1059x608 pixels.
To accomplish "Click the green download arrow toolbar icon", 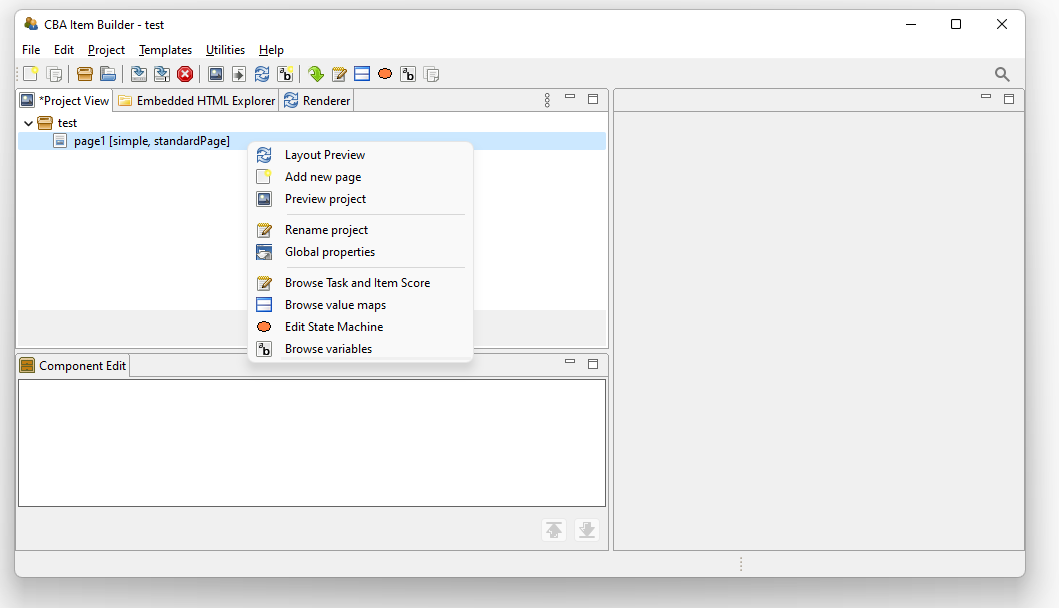I will click(316, 74).
